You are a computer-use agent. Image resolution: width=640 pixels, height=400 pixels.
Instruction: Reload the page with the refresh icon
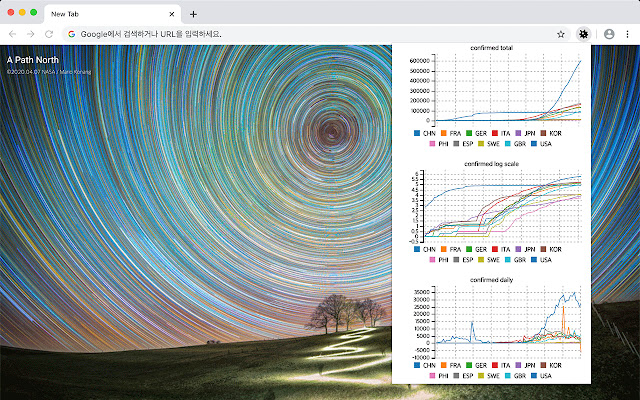pyautogui.click(x=49, y=34)
